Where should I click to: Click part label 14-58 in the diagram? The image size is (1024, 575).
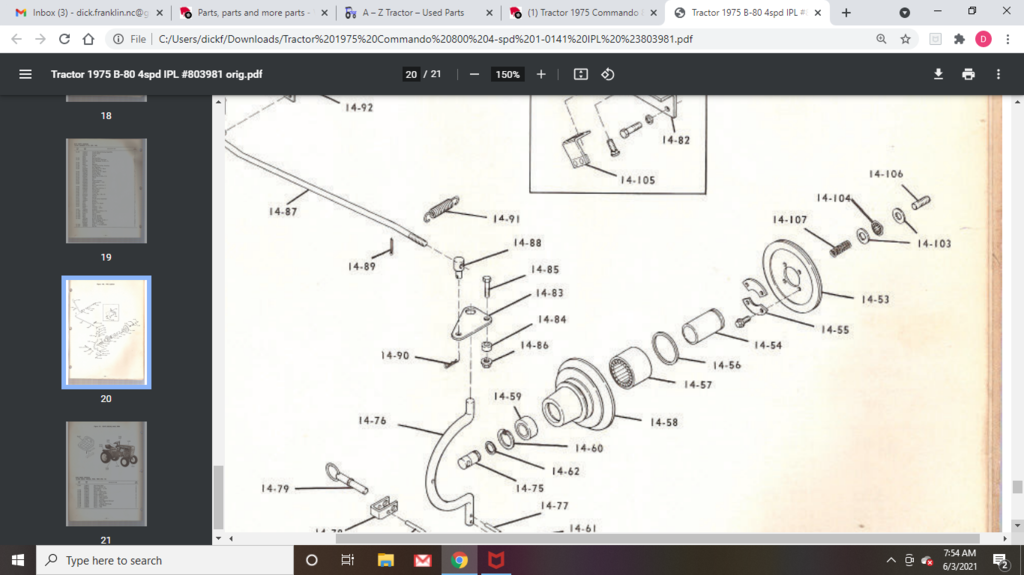click(x=664, y=423)
